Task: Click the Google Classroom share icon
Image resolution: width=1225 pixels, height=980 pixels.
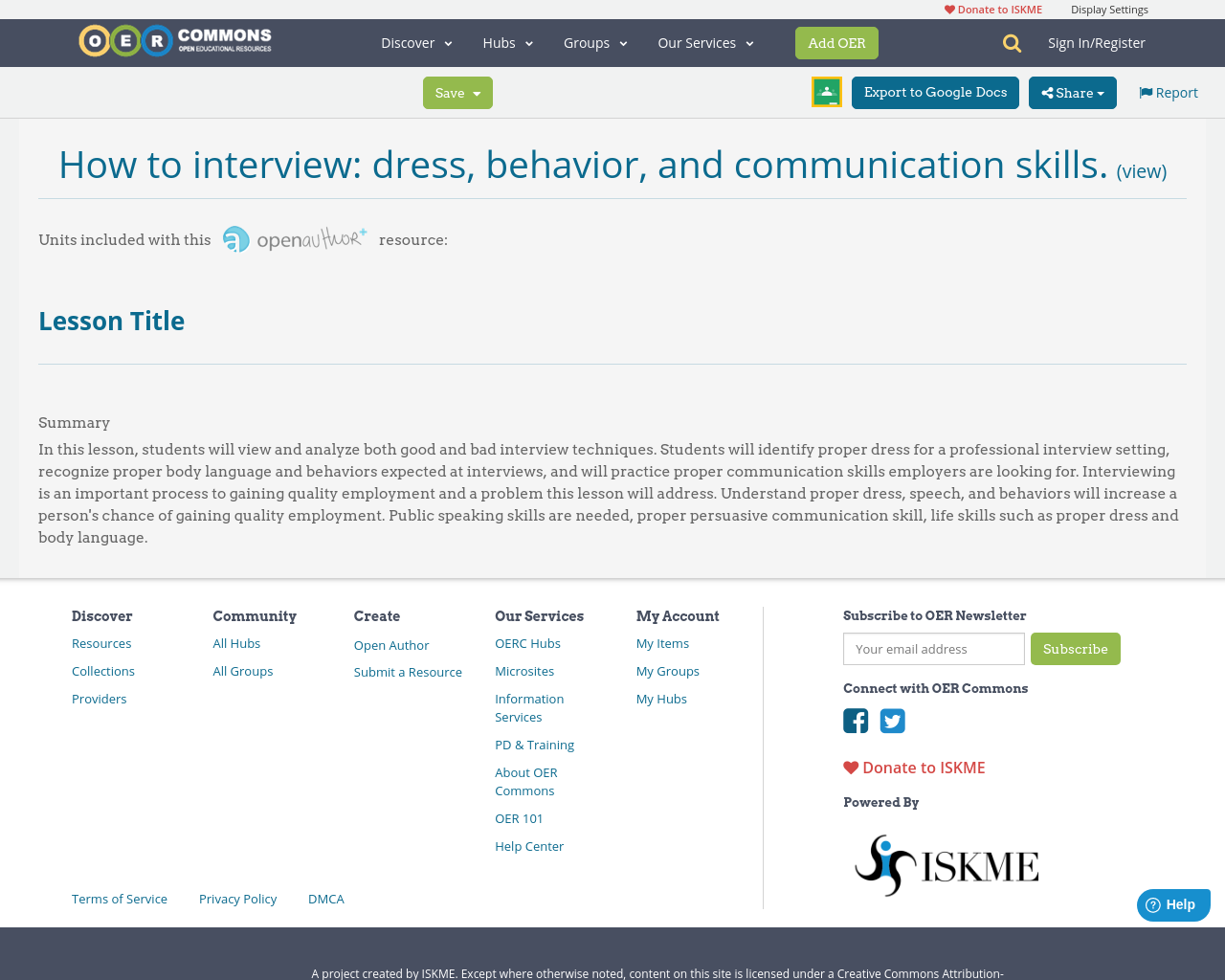Action: click(826, 91)
